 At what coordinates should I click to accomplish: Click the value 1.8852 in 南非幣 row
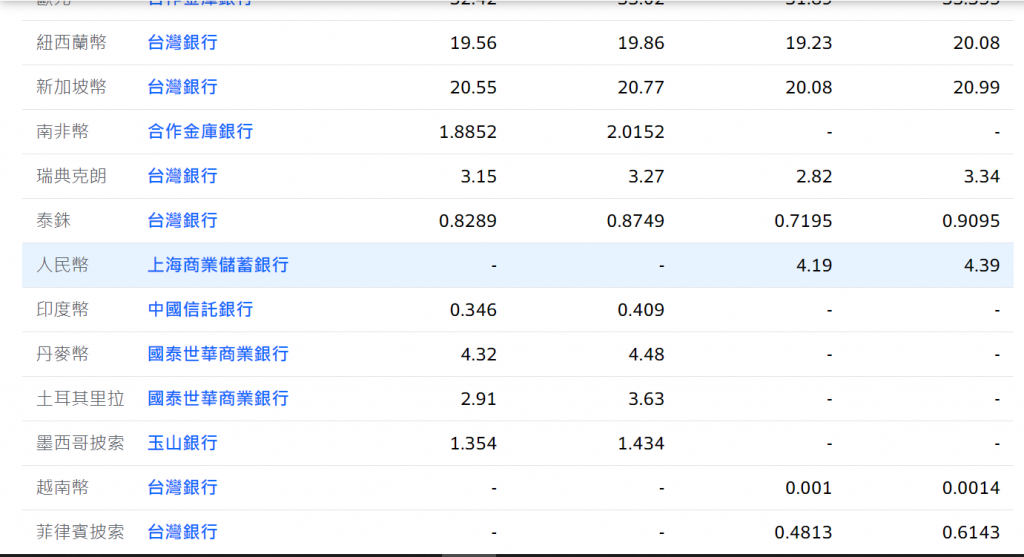[x=468, y=132]
